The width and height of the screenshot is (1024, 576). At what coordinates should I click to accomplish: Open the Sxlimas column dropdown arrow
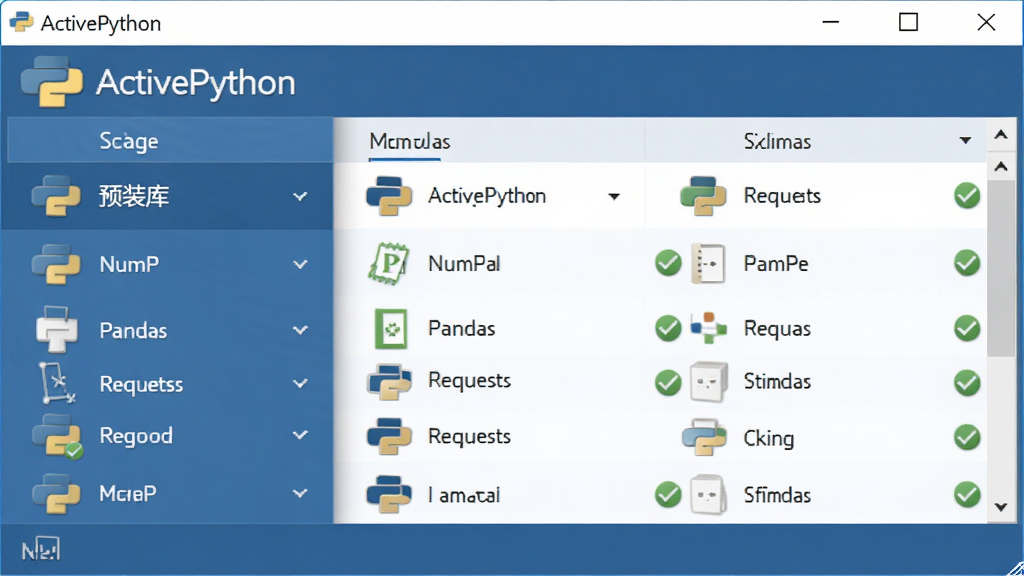point(965,140)
